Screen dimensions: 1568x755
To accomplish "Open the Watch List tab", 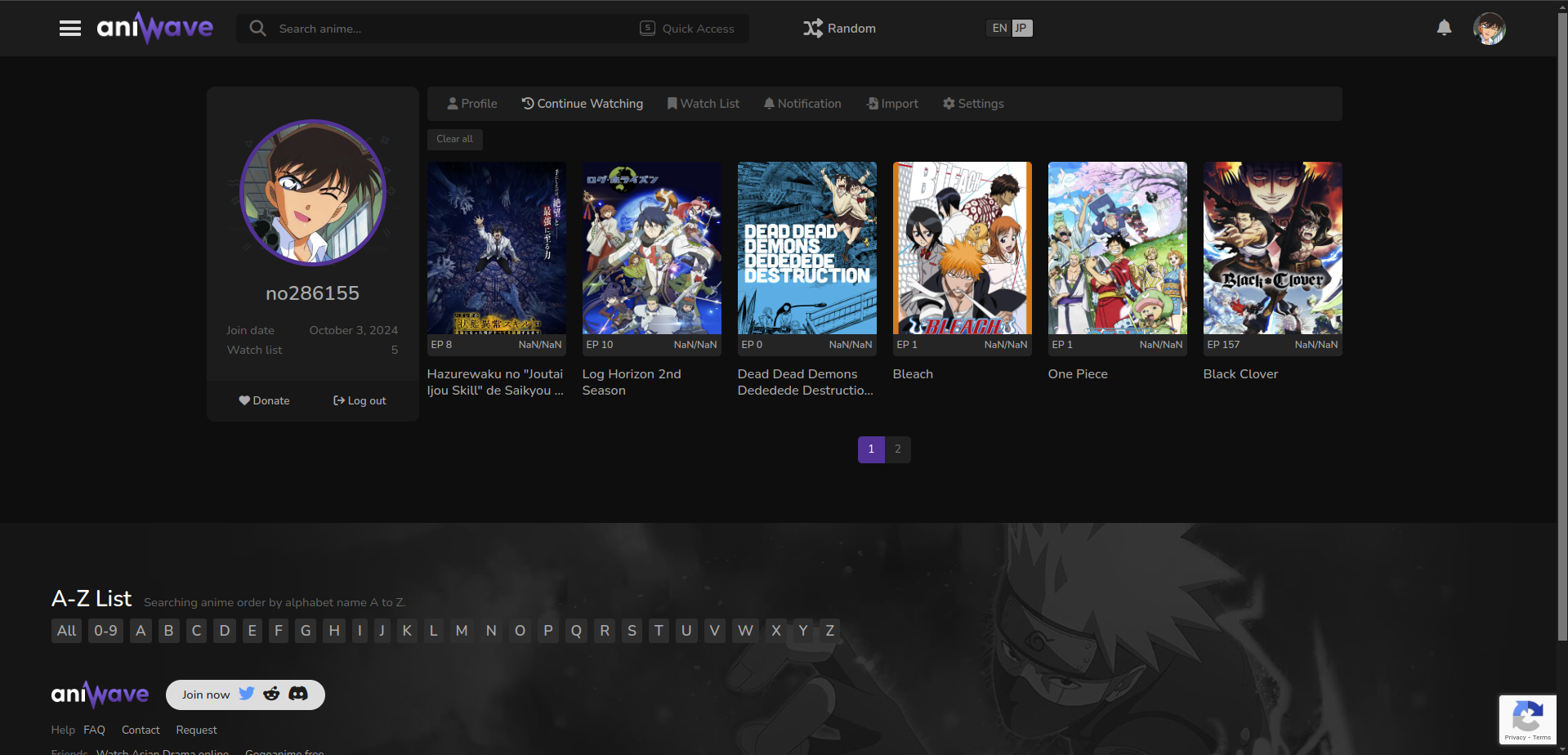I will 704,104.
